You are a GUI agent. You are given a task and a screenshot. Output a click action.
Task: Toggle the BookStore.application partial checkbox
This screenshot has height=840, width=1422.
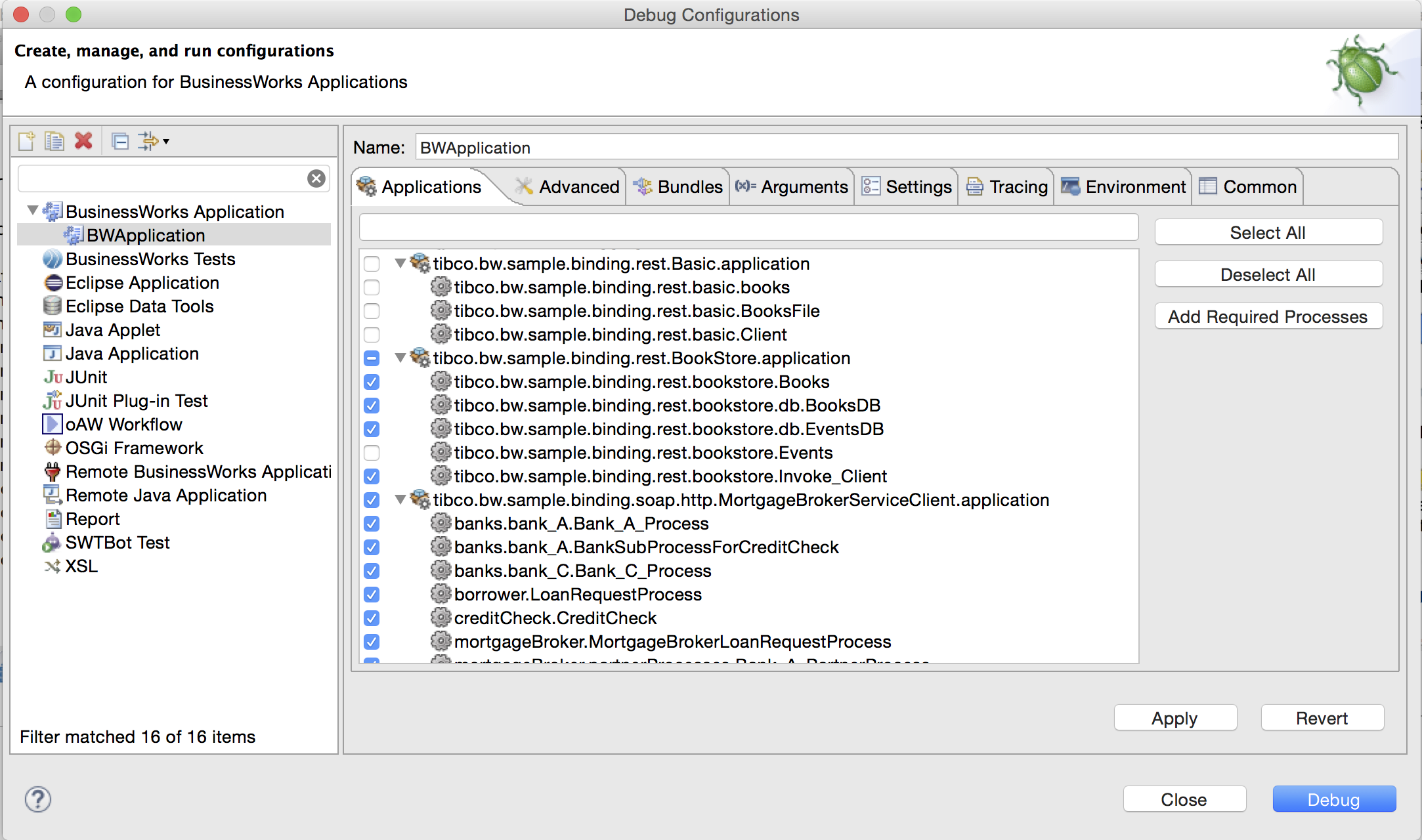pos(372,358)
